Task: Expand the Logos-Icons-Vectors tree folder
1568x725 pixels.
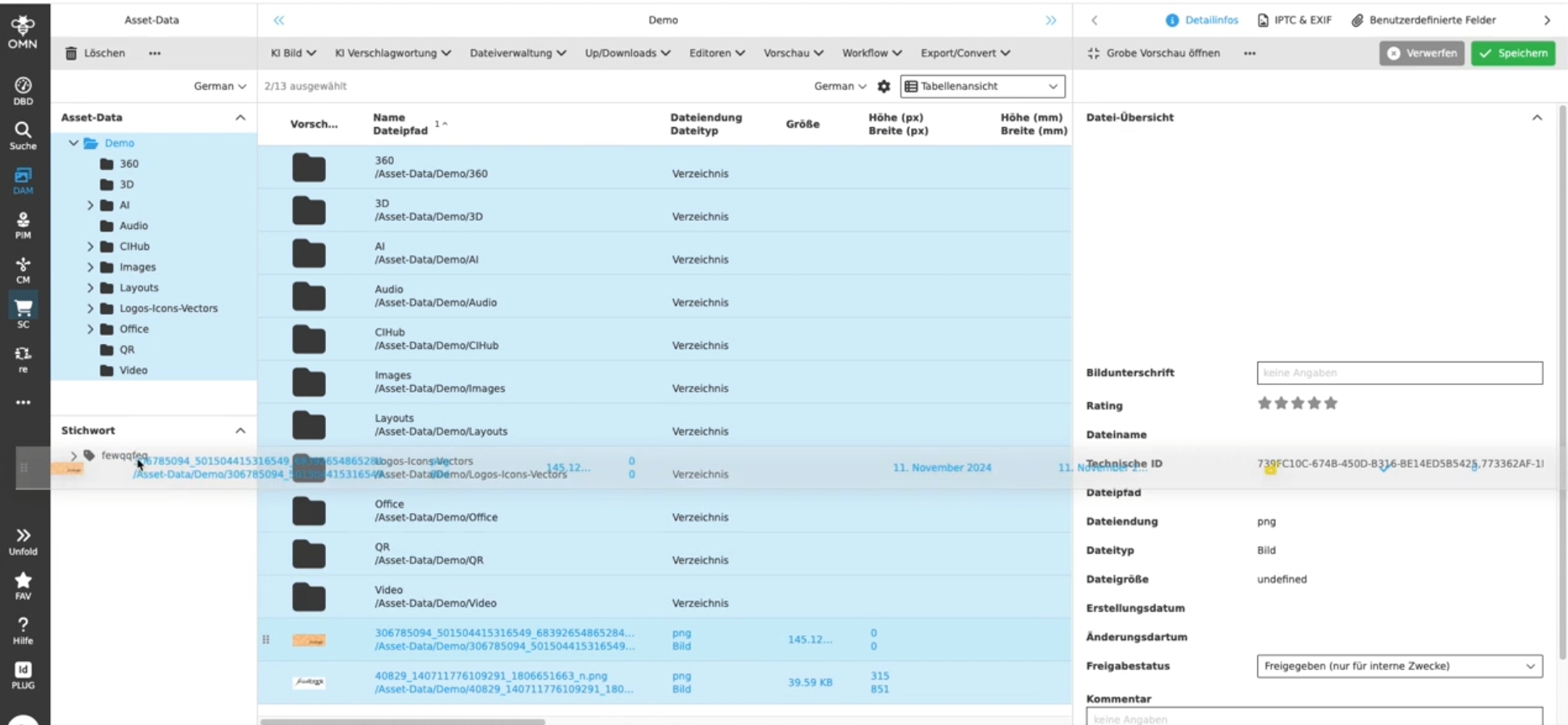Action: [91, 308]
